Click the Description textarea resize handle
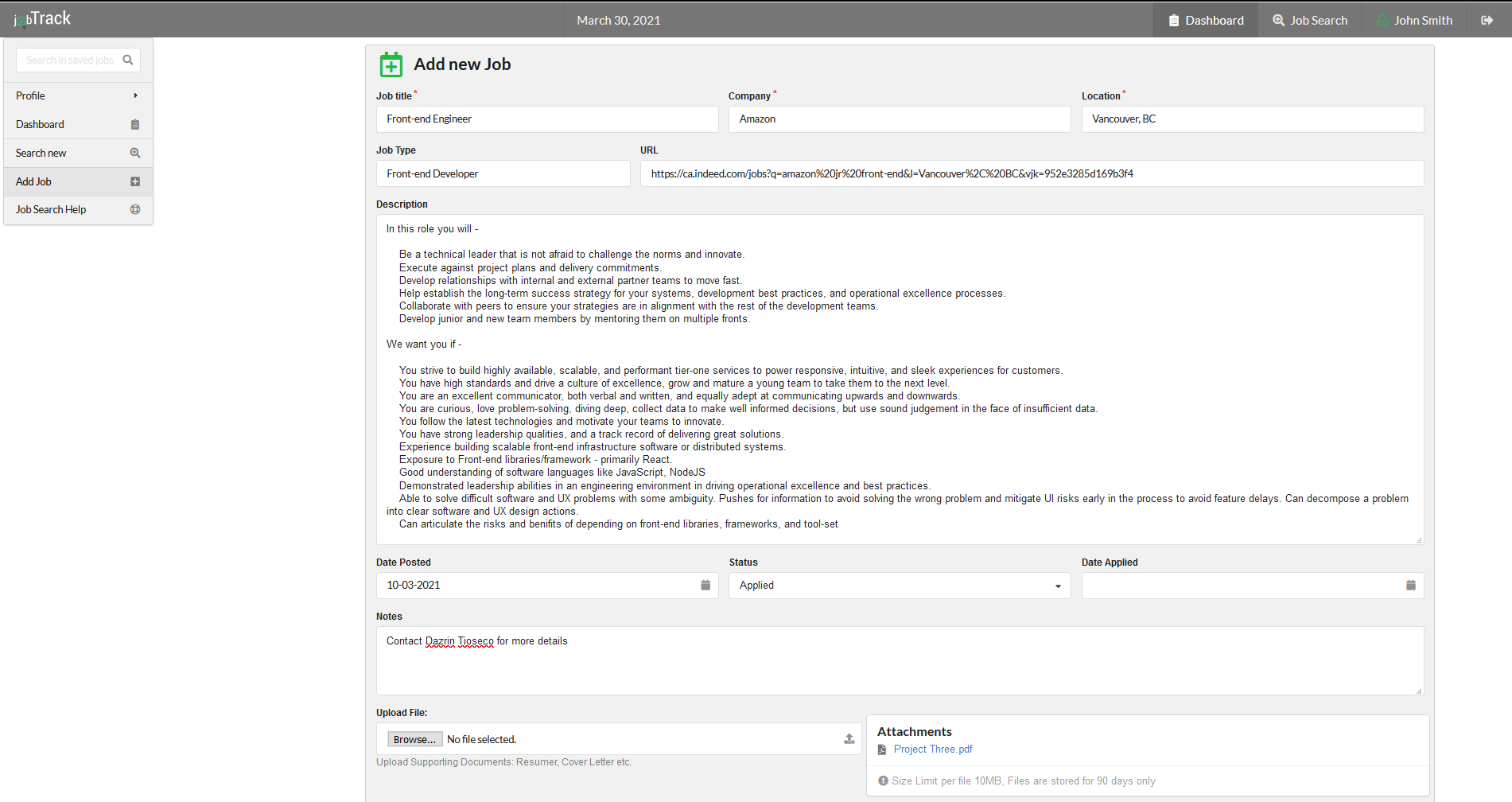The height and width of the screenshot is (802, 1512). pos(1419,540)
